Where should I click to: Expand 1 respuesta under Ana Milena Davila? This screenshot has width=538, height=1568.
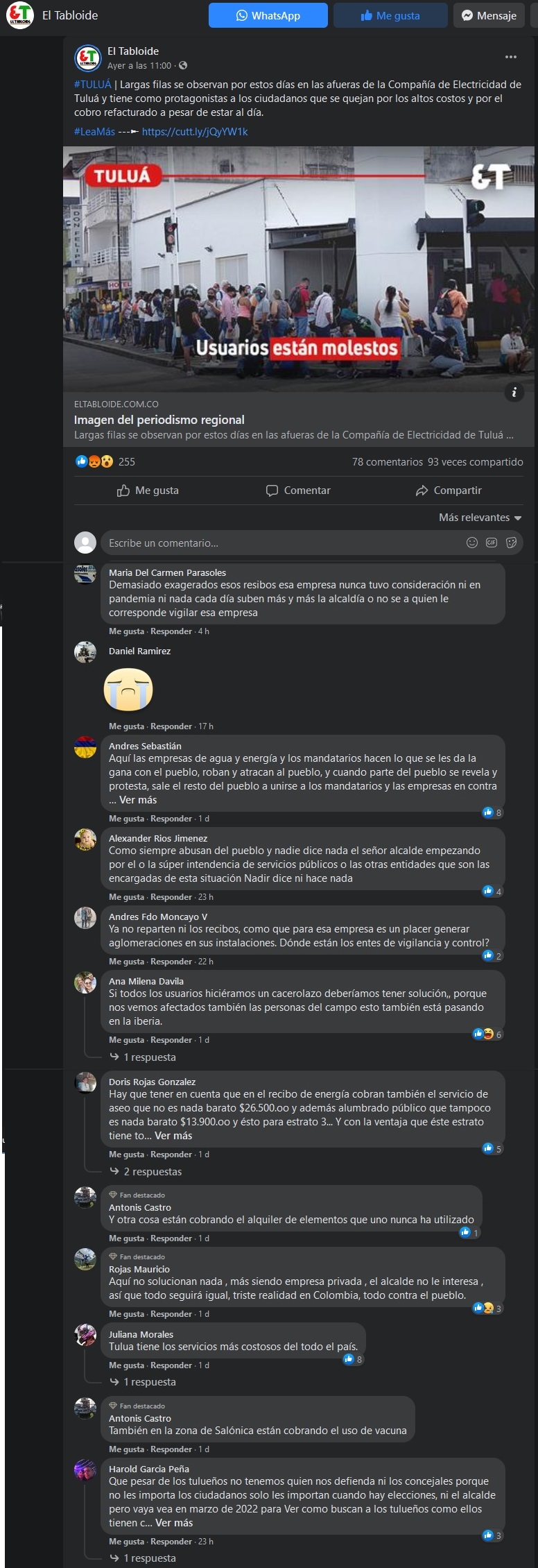[150, 1057]
